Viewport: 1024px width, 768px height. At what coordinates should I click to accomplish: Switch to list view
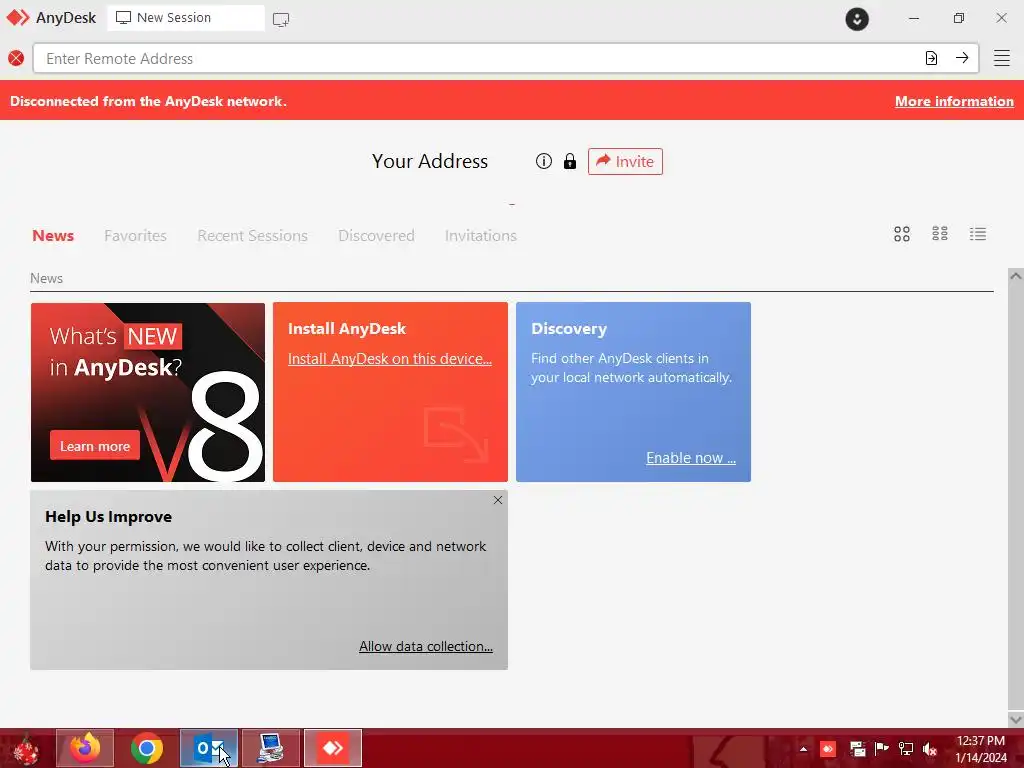pos(978,234)
